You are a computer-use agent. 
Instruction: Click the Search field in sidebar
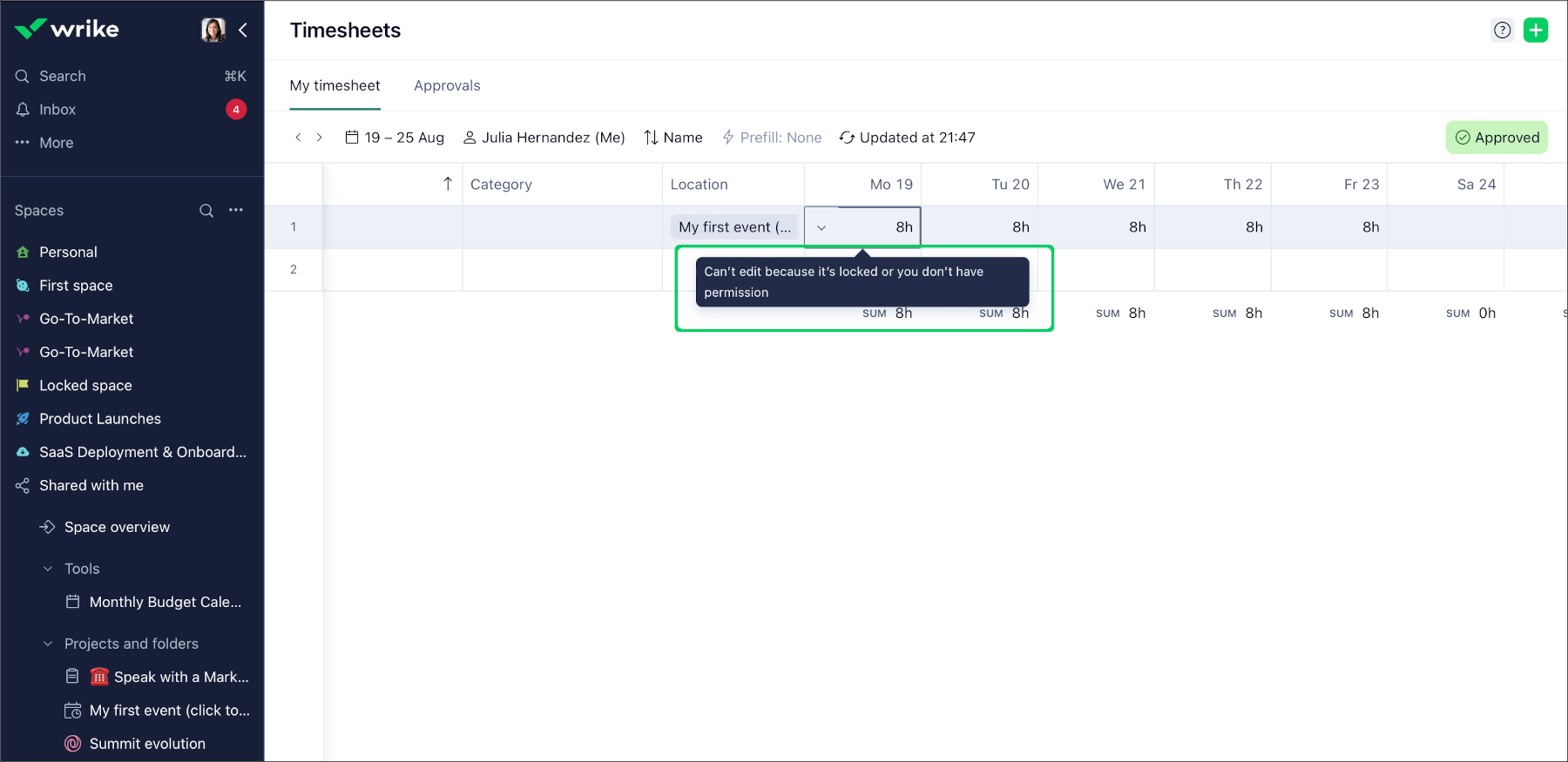pos(63,77)
